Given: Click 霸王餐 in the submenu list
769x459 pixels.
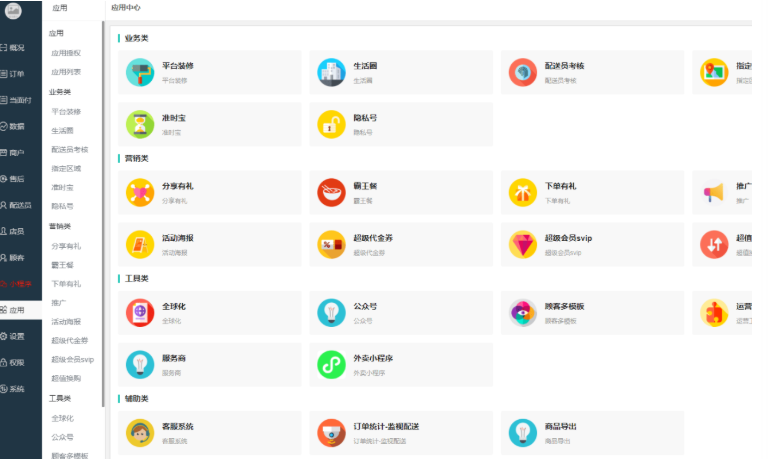Looking at the screenshot, I should pos(62,265).
